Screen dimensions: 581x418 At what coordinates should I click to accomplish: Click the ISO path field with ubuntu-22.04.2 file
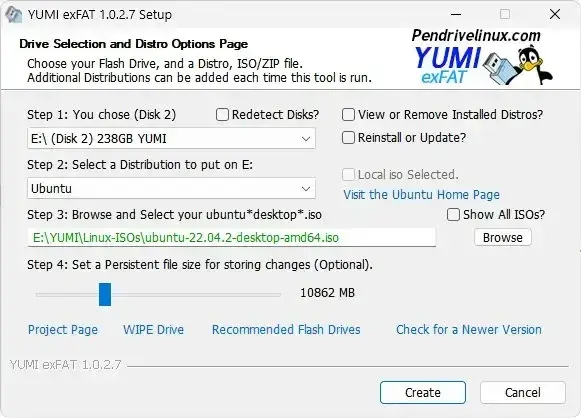(x=232, y=237)
